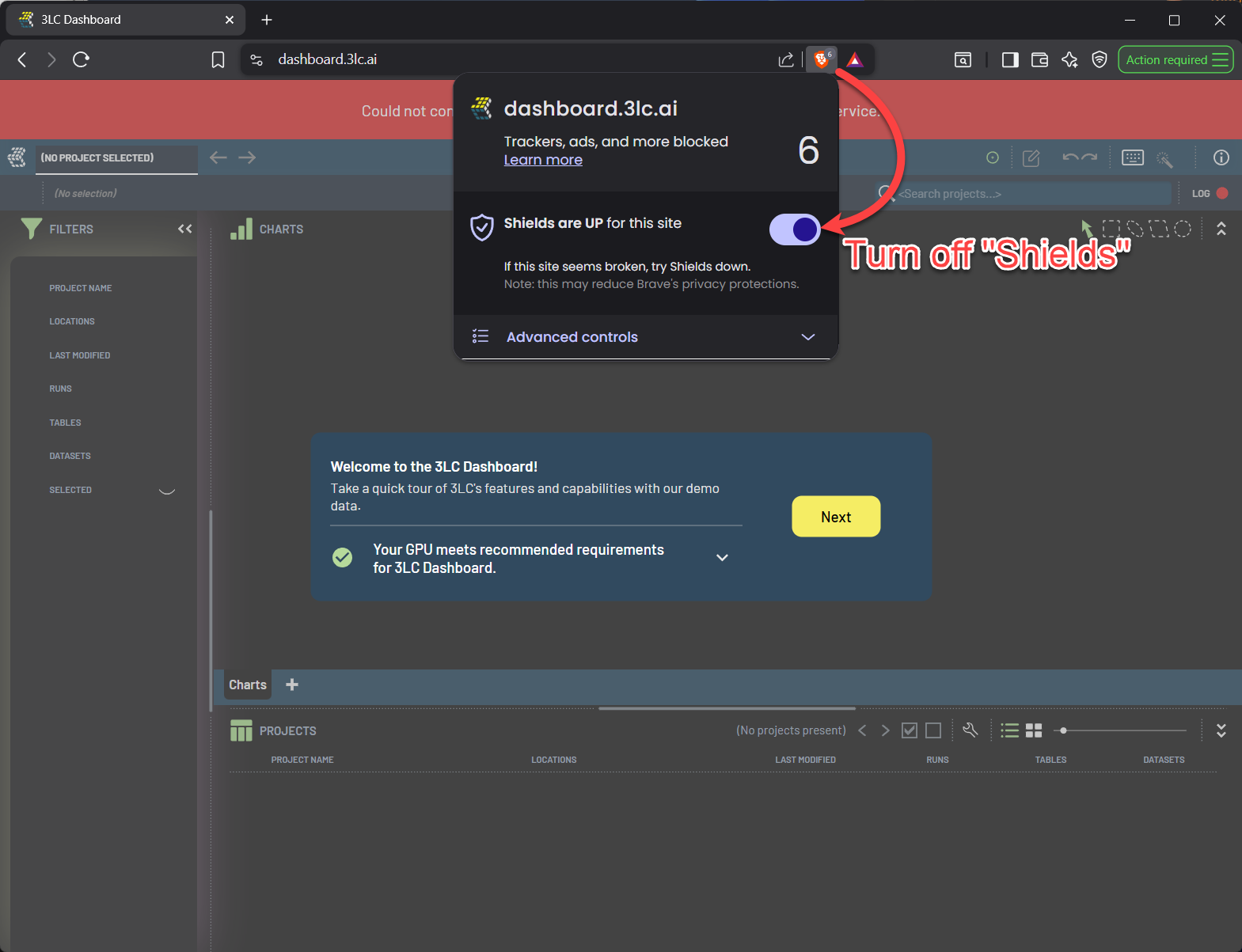Open the Brave Wallet icon
This screenshot has width=1242, height=952.
tap(1039, 60)
